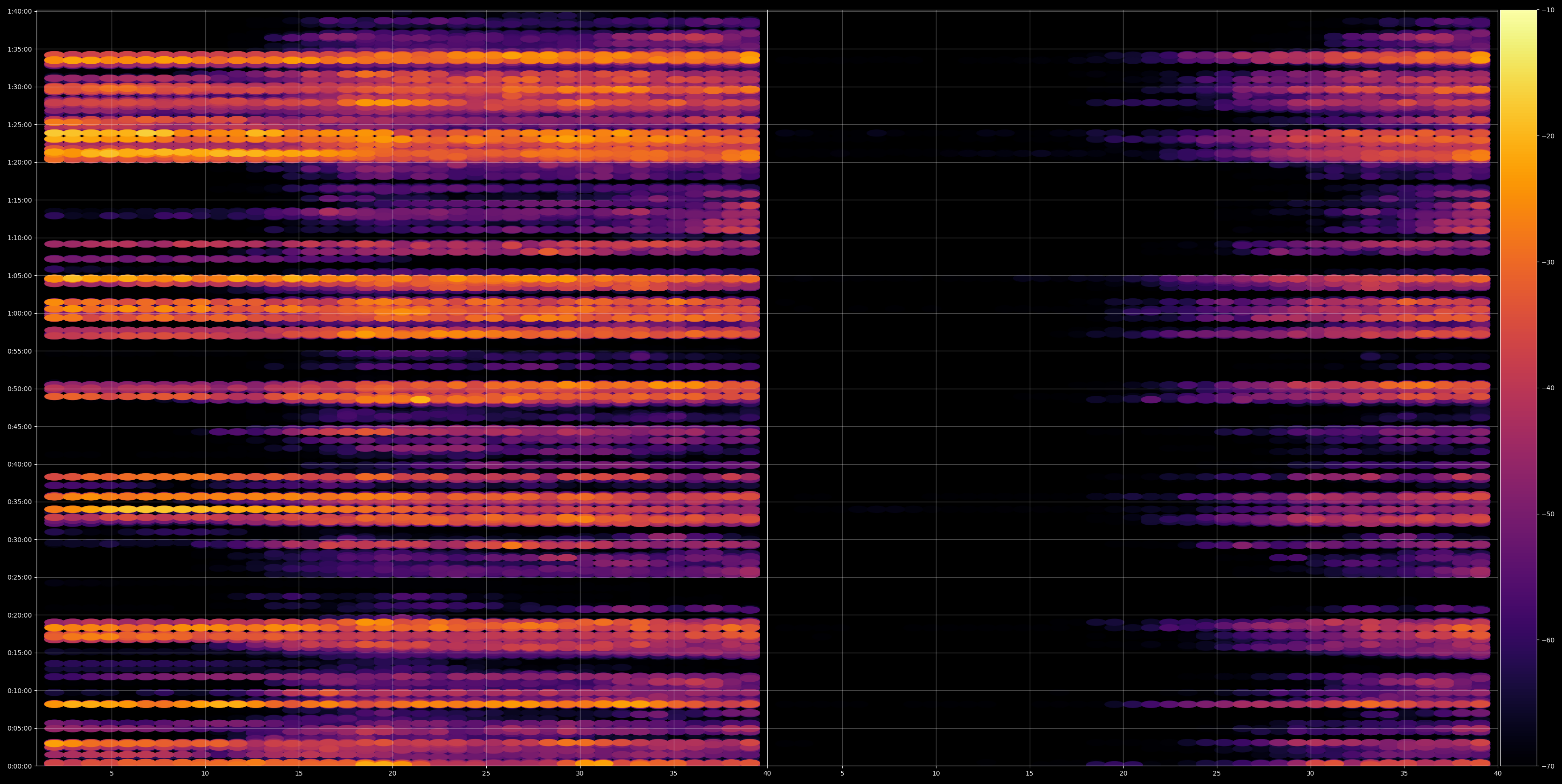Pick x-axis label 20 under right heatmap

pyautogui.click(x=1124, y=774)
